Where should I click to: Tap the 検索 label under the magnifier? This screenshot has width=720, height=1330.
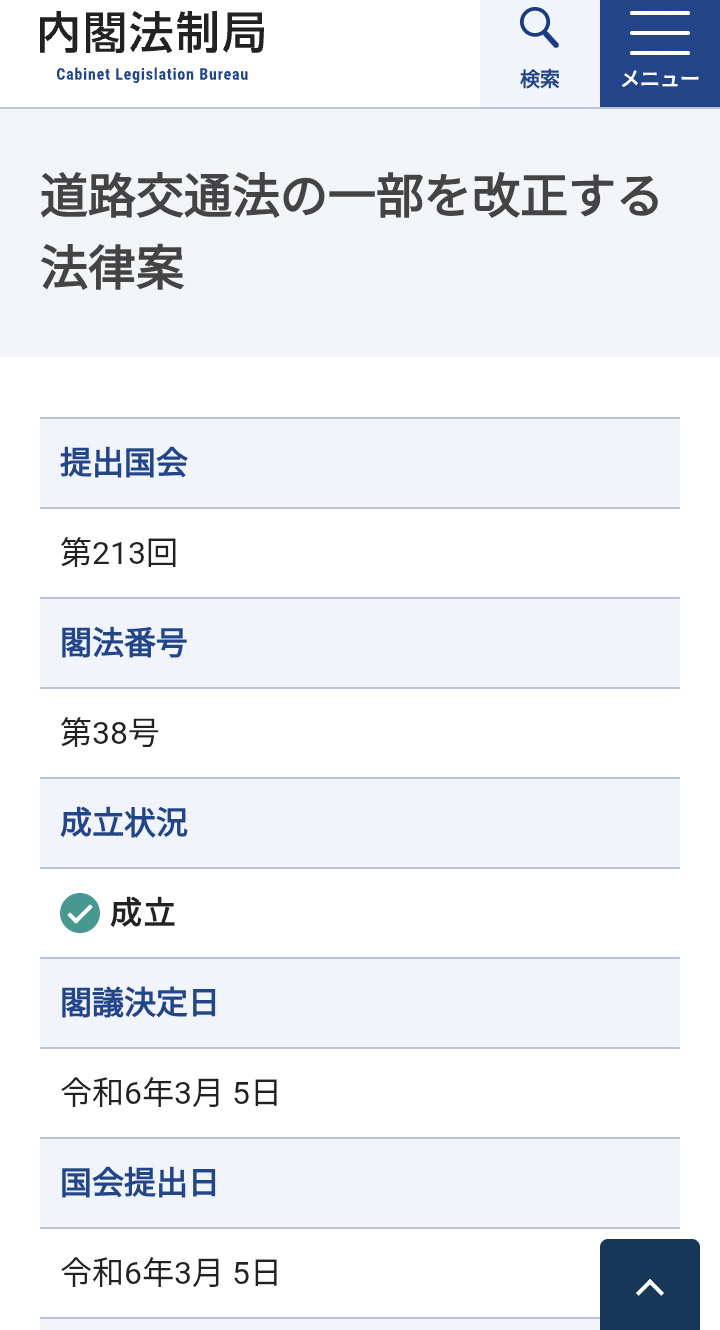pyautogui.click(x=539, y=80)
